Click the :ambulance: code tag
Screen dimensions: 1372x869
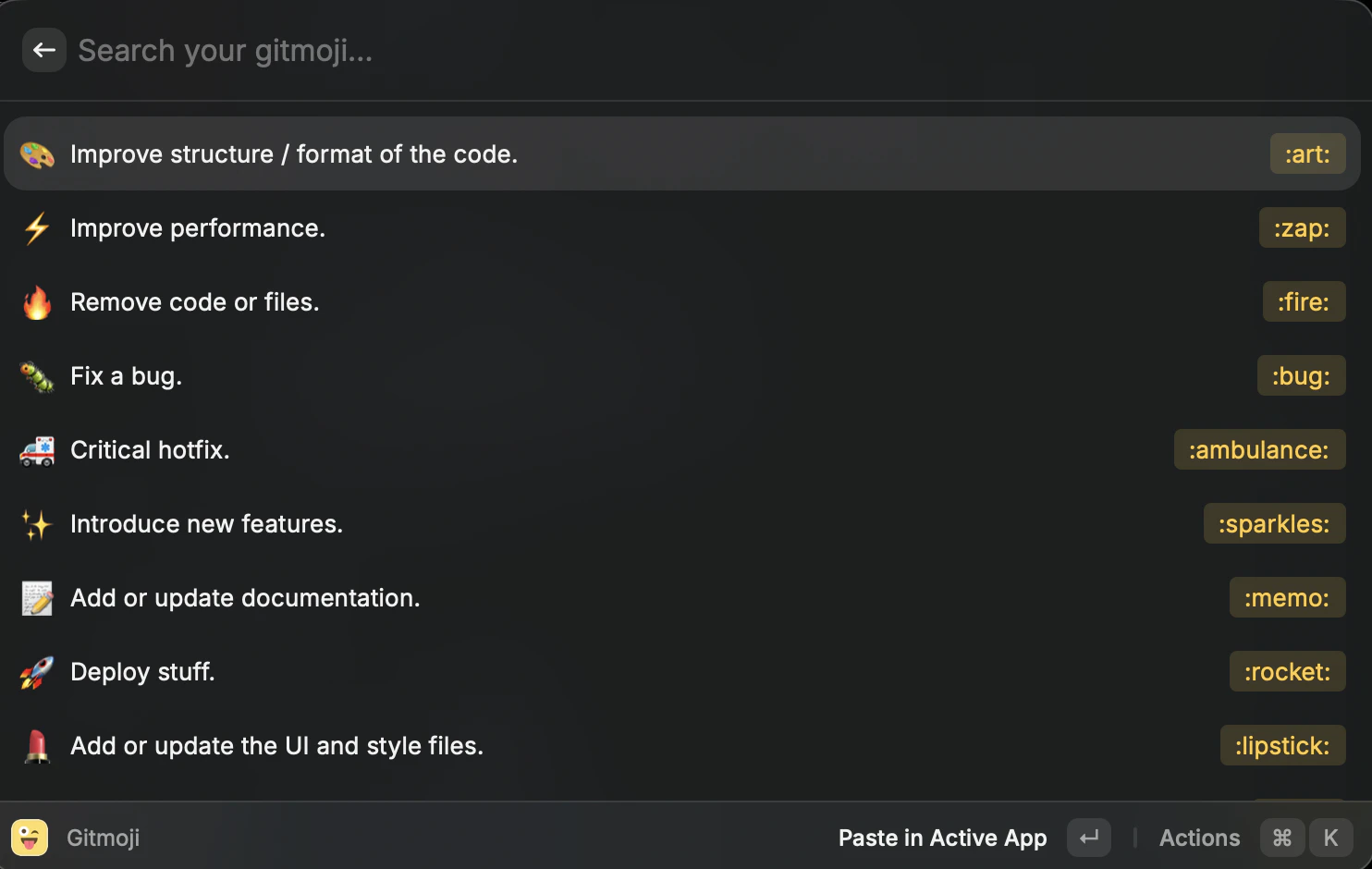click(x=1259, y=449)
